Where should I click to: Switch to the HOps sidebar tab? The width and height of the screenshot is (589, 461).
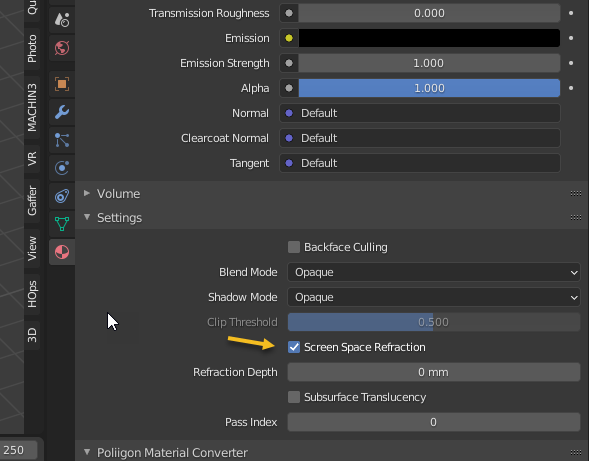coord(32,294)
